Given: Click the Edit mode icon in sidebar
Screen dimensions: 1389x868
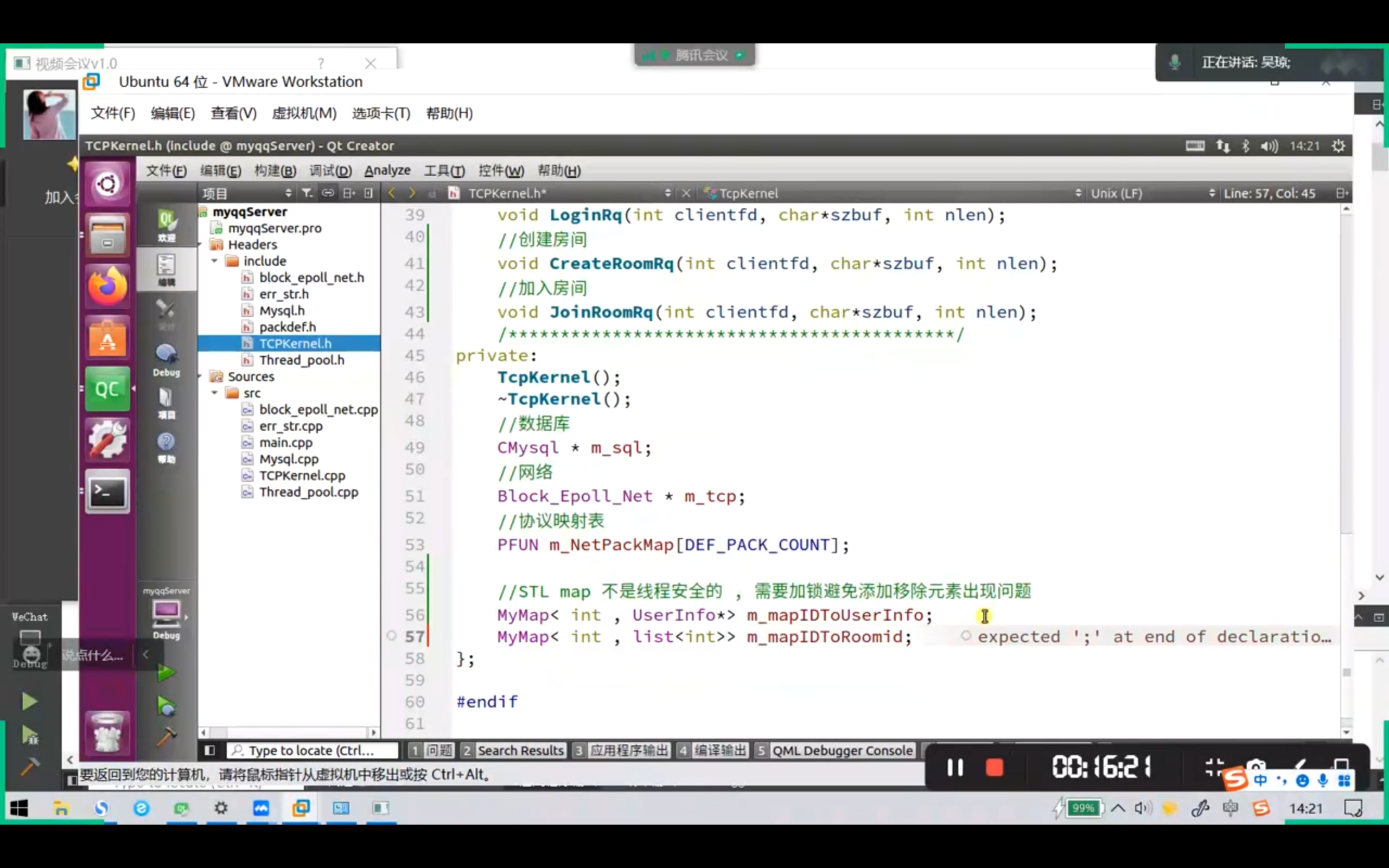Looking at the screenshot, I should (x=167, y=269).
